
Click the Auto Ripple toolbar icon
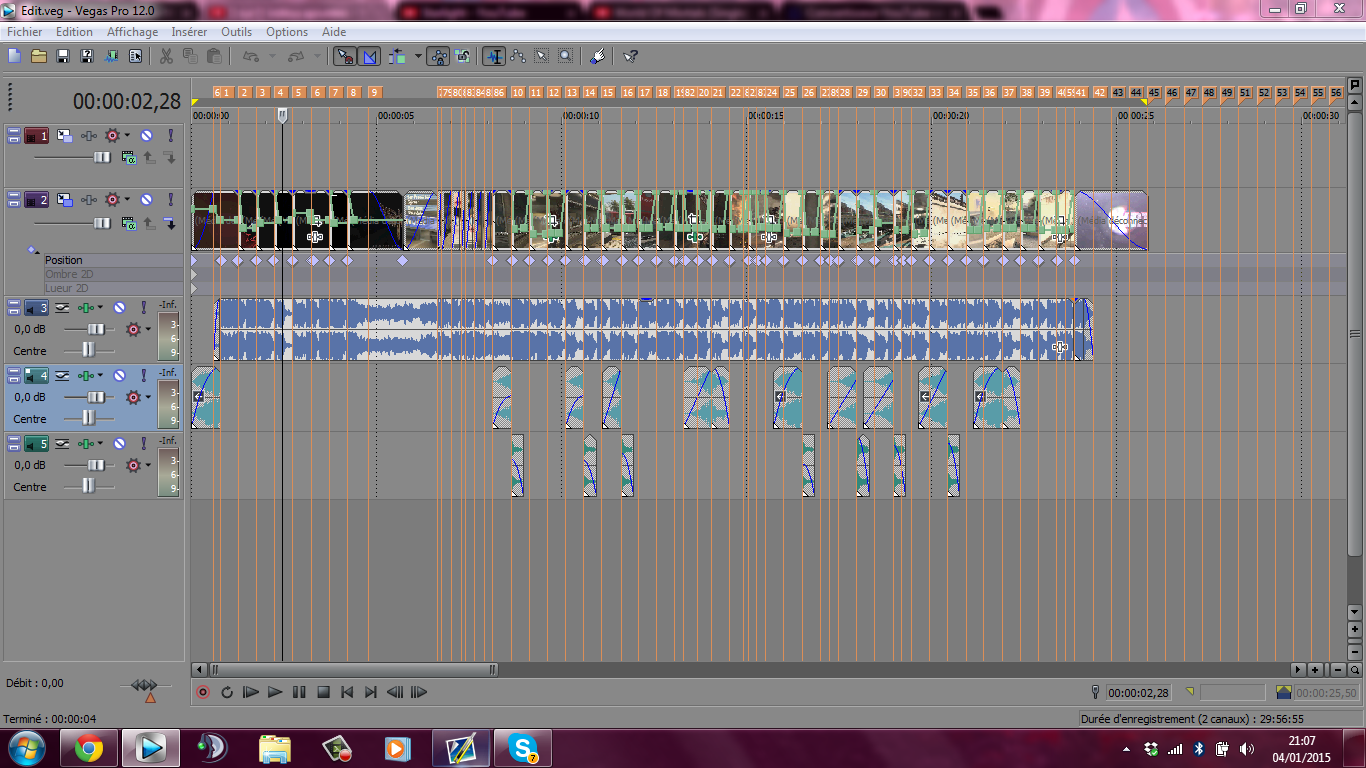click(398, 56)
